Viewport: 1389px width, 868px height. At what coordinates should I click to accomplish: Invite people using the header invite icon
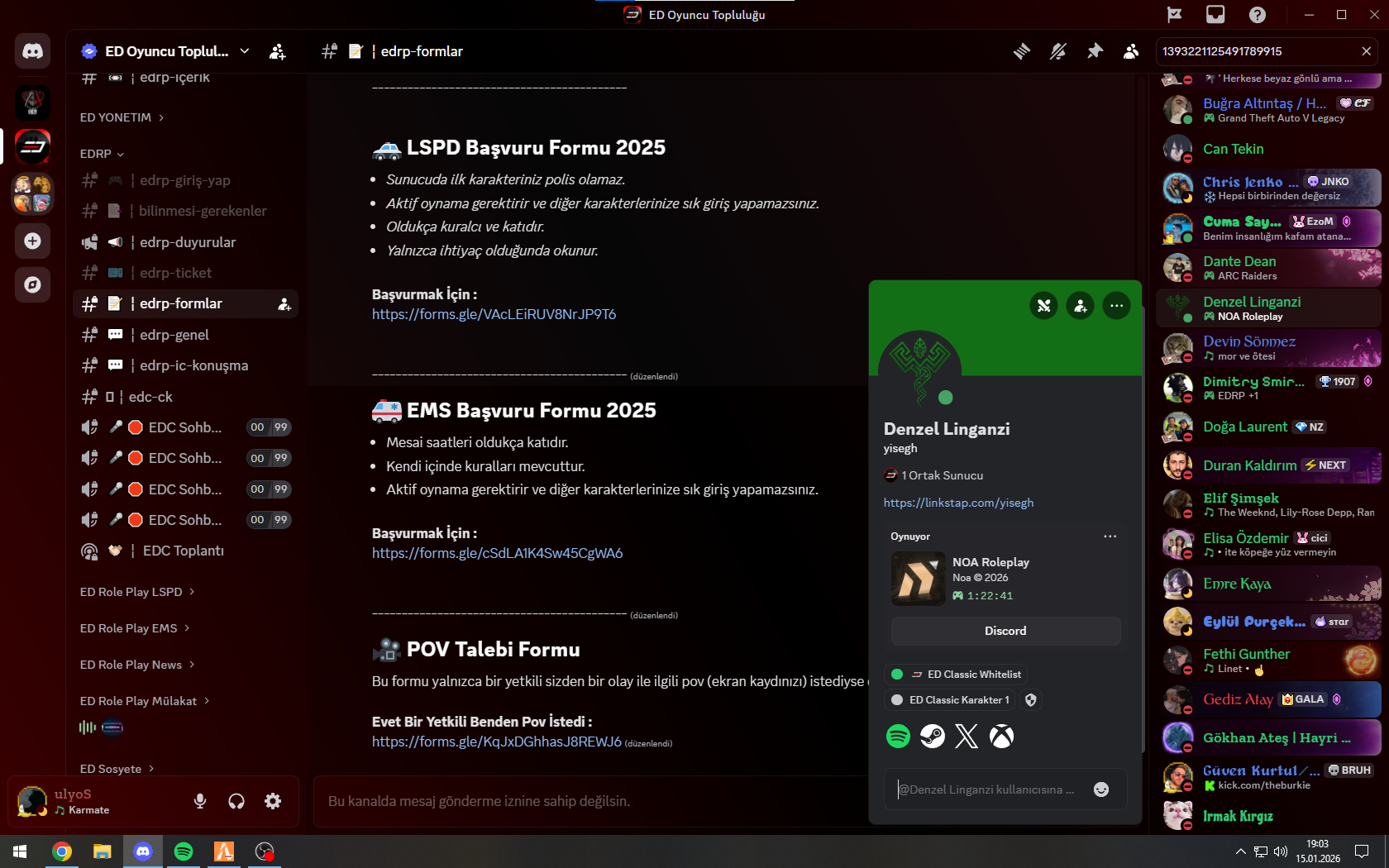(x=278, y=51)
